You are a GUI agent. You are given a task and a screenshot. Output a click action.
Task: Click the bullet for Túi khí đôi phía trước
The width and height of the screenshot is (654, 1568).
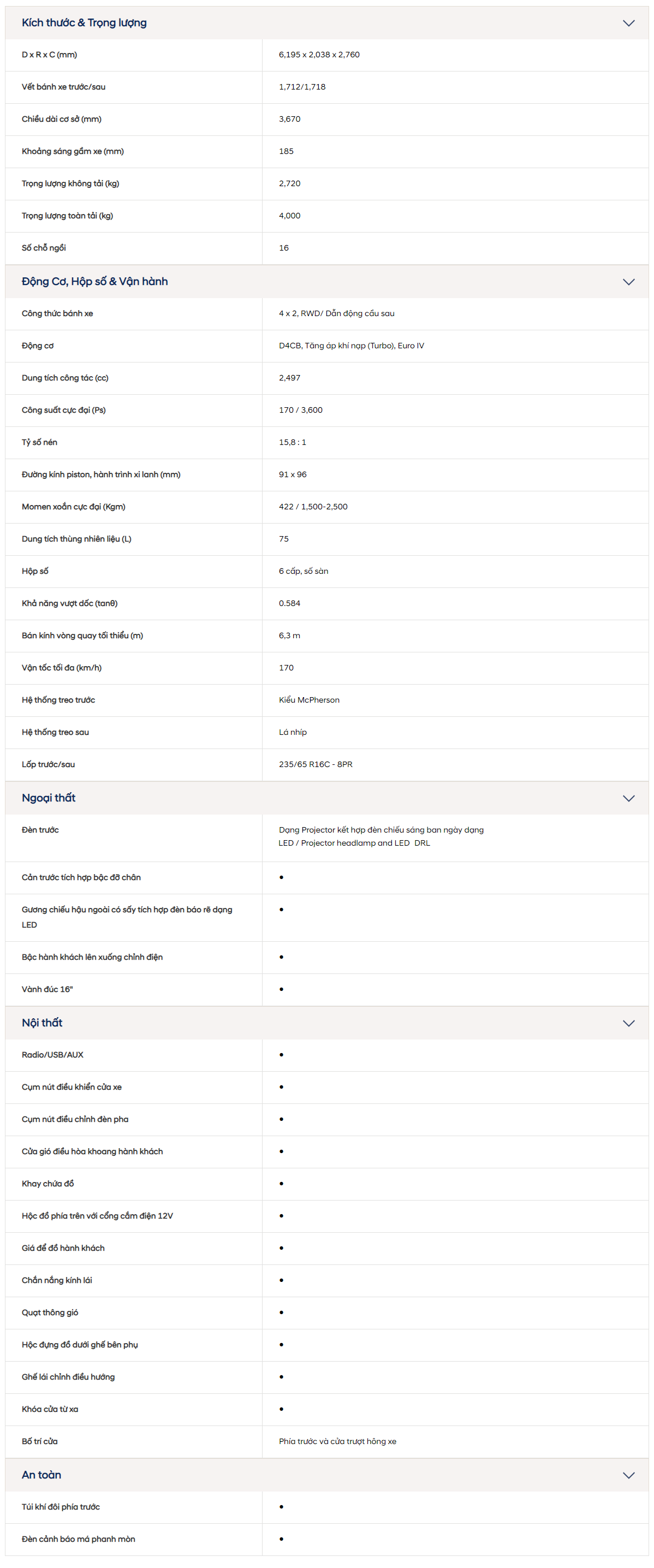point(281,1506)
